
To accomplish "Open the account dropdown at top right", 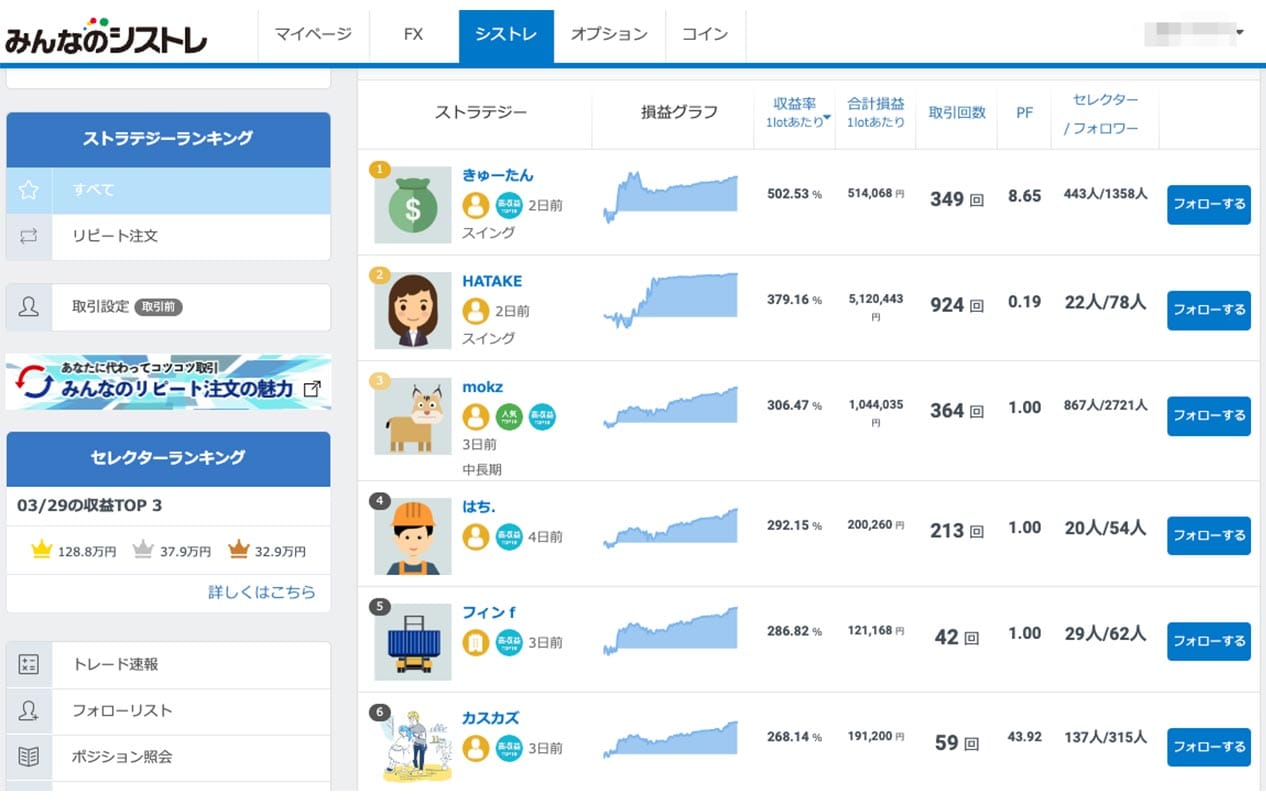I will tap(1240, 33).
